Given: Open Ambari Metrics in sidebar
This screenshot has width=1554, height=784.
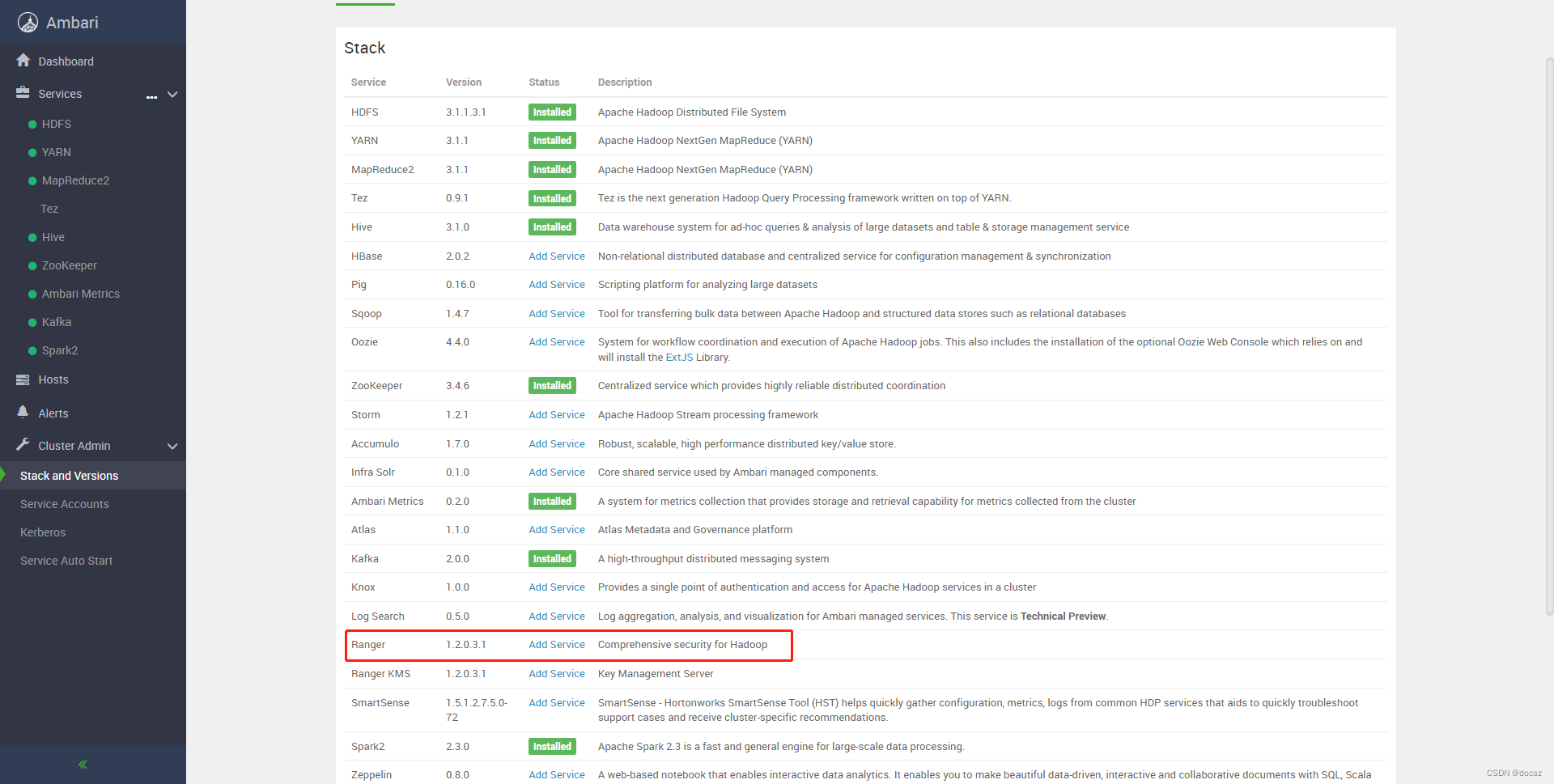Looking at the screenshot, I should pos(81,294).
